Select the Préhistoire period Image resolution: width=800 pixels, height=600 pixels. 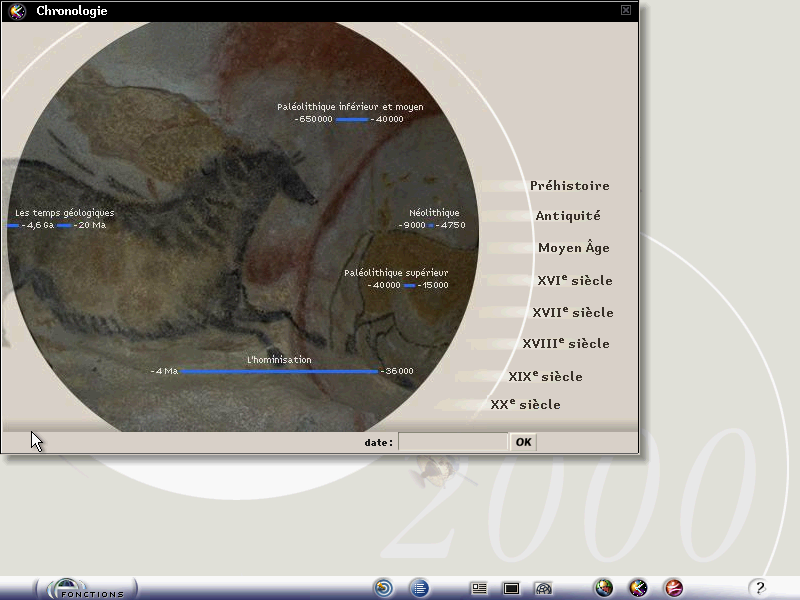[569, 186]
